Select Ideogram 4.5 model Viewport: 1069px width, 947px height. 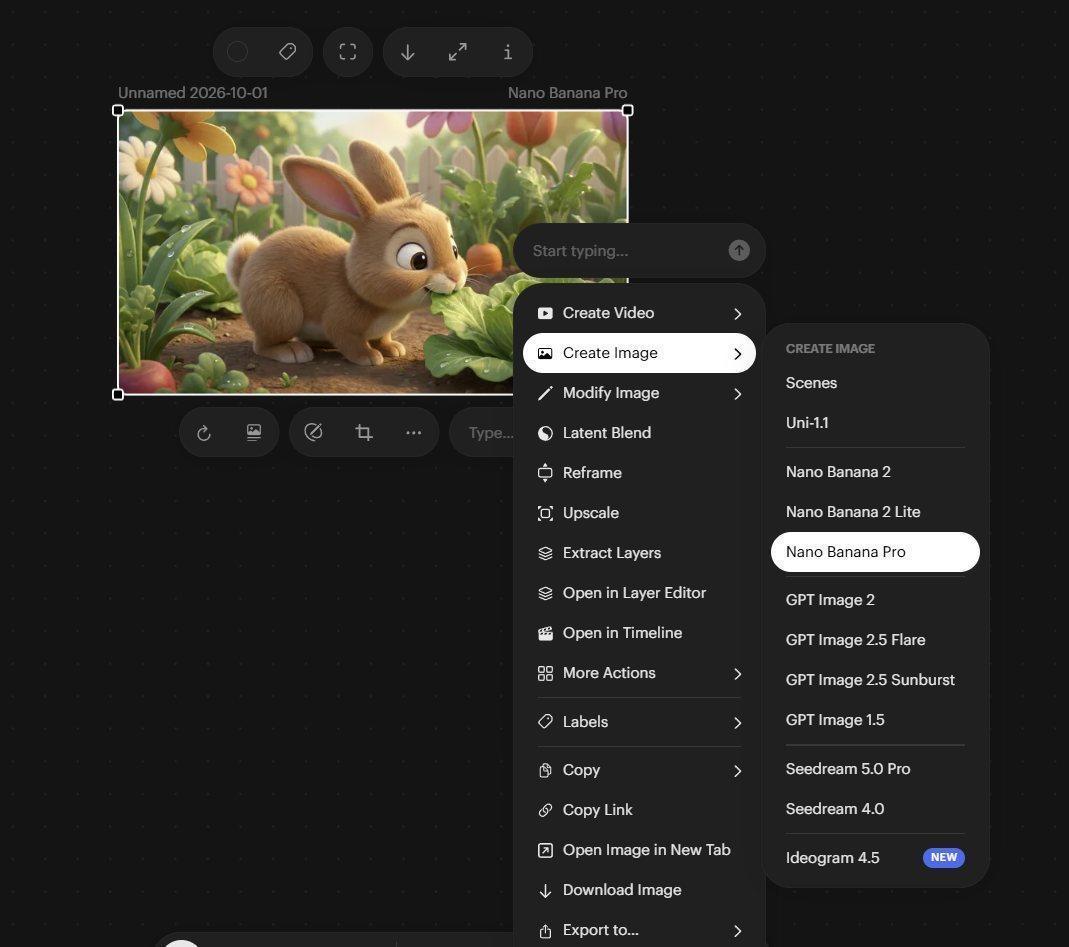tap(875, 858)
